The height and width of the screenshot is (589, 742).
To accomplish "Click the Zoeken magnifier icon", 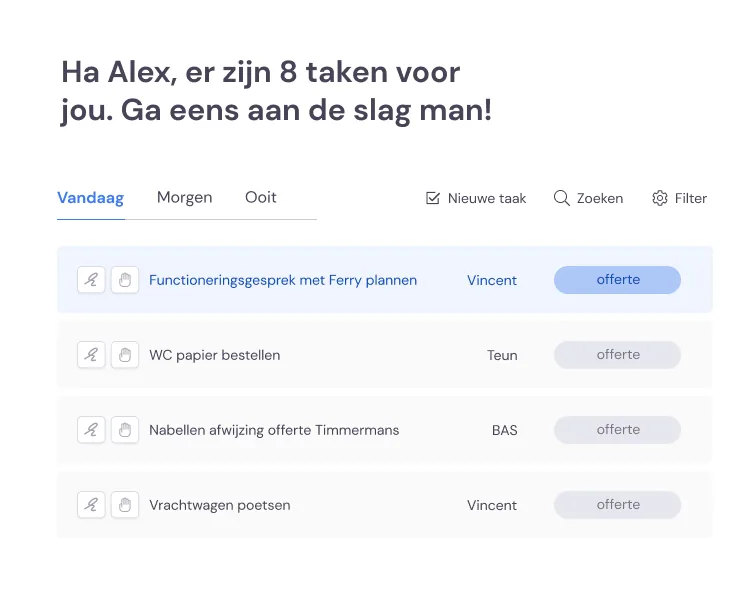I will tap(562, 198).
